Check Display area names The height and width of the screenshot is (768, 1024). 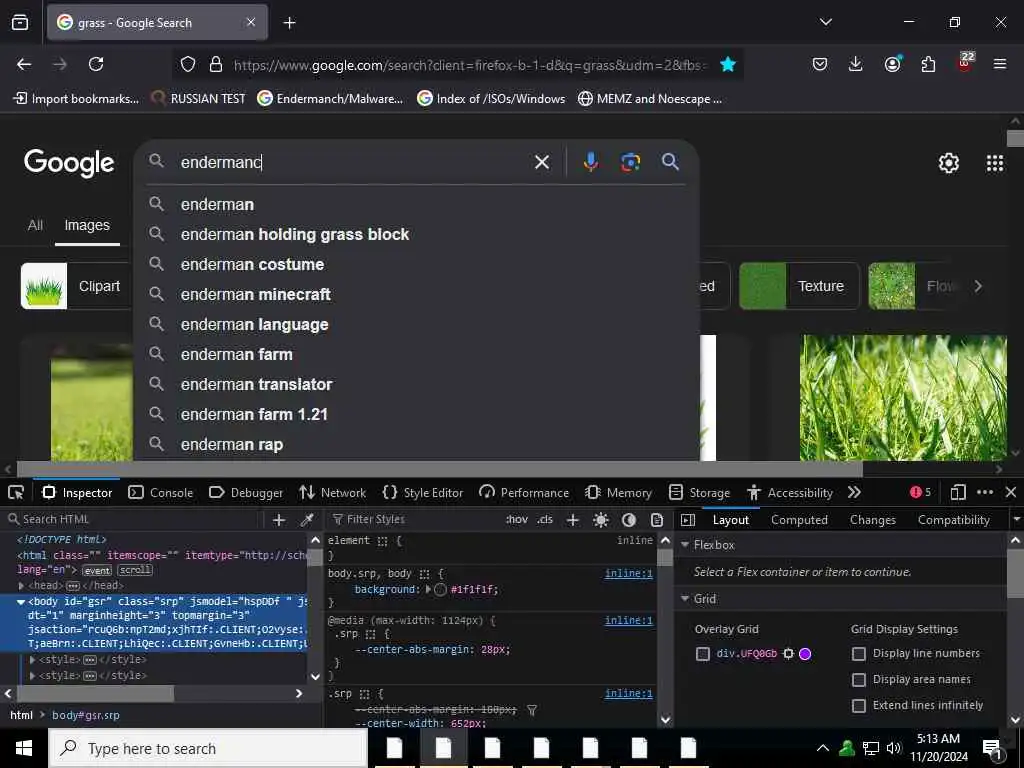pyautogui.click(x=859, y=680)
